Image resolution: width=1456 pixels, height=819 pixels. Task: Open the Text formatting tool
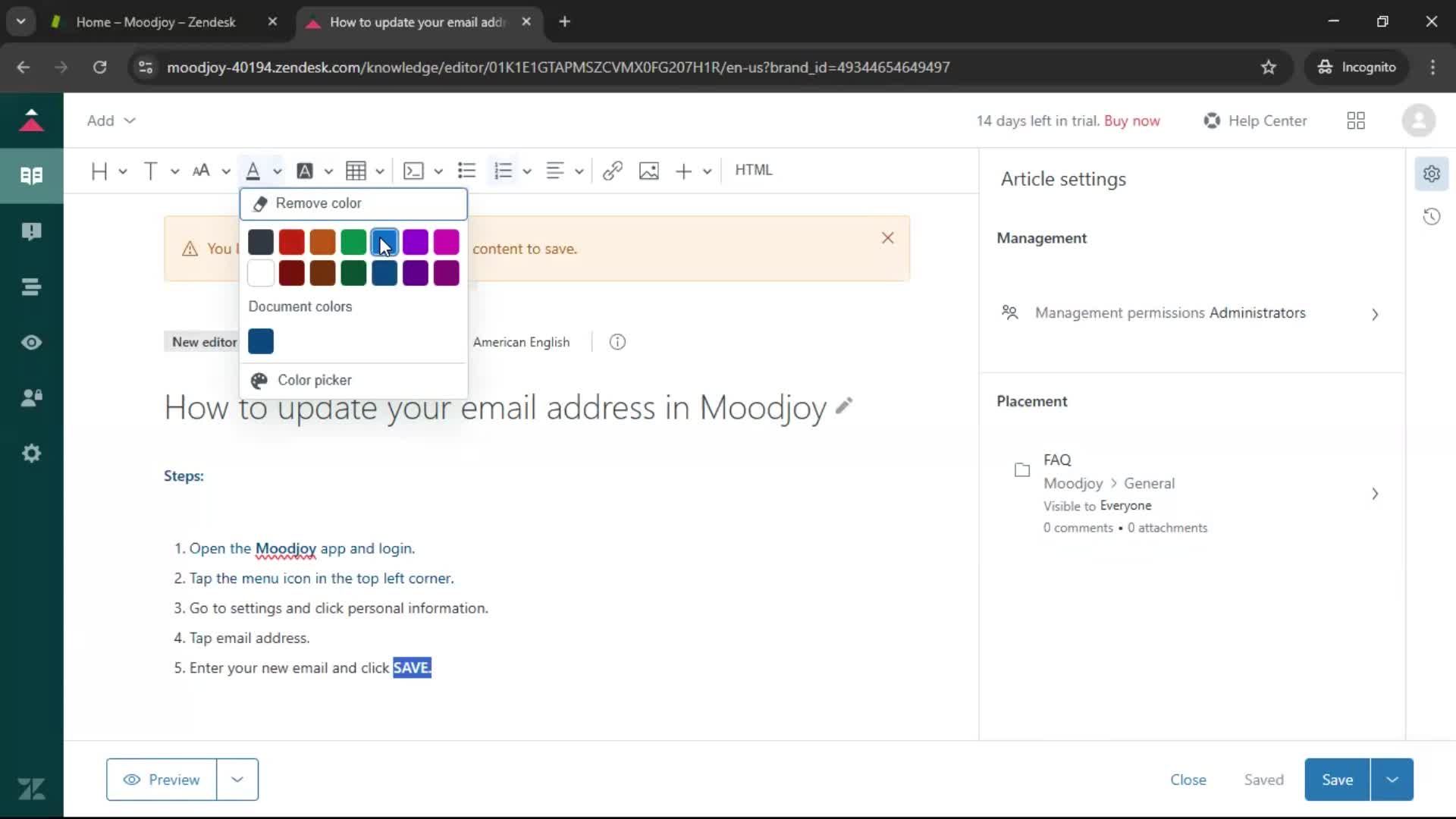151,171
